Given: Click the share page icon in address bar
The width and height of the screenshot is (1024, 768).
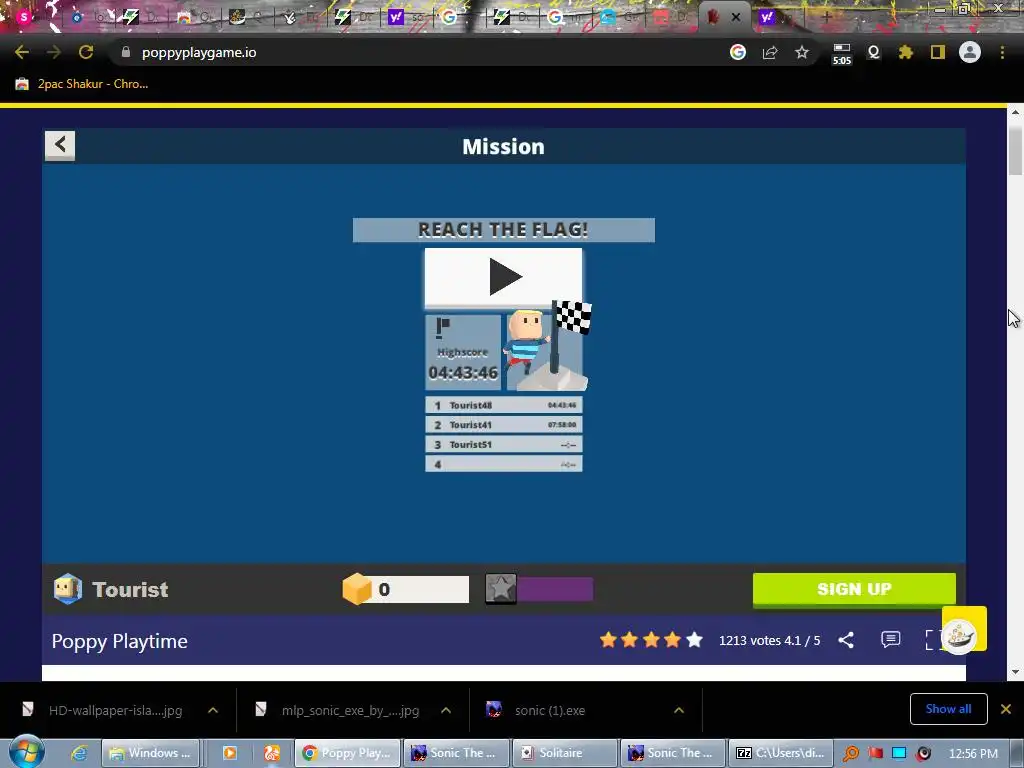Looking at the screenshot, I should click(770, 52).
